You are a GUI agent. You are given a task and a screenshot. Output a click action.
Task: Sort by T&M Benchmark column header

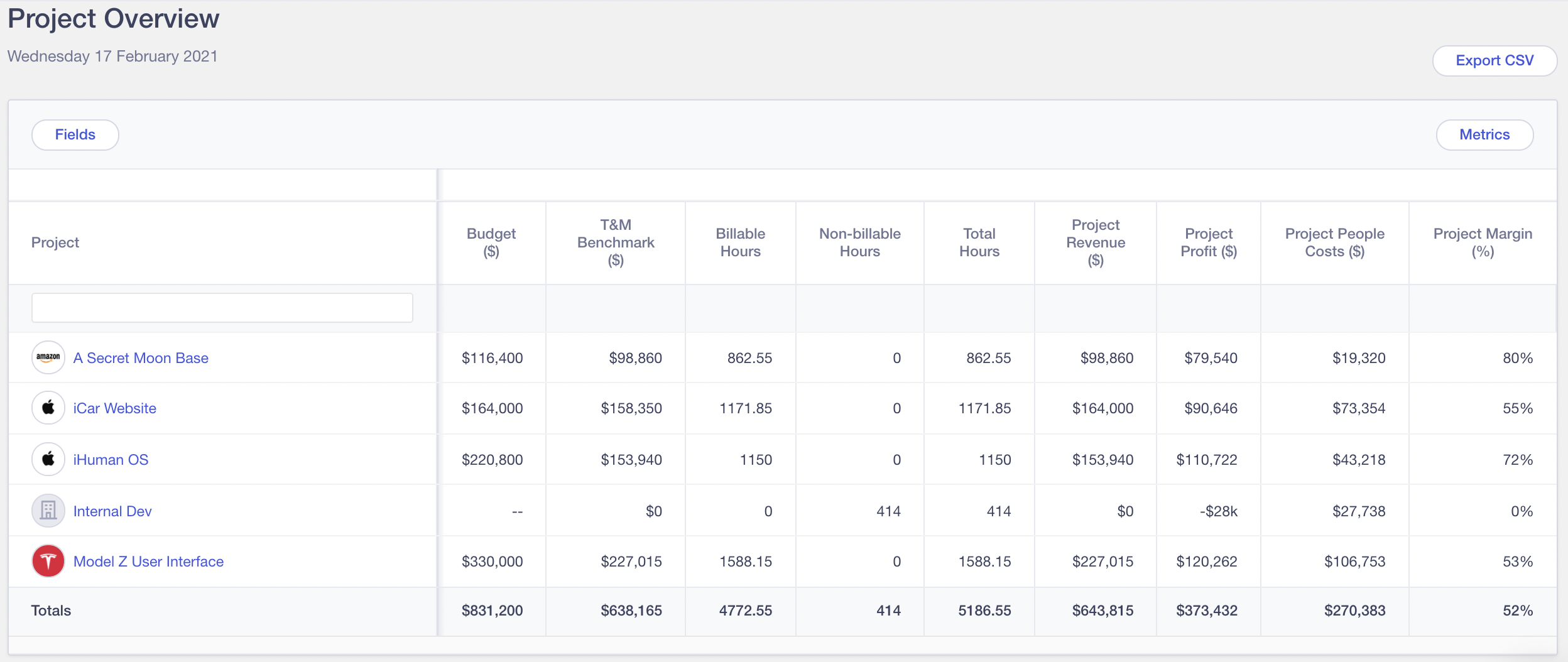[616, 242]
